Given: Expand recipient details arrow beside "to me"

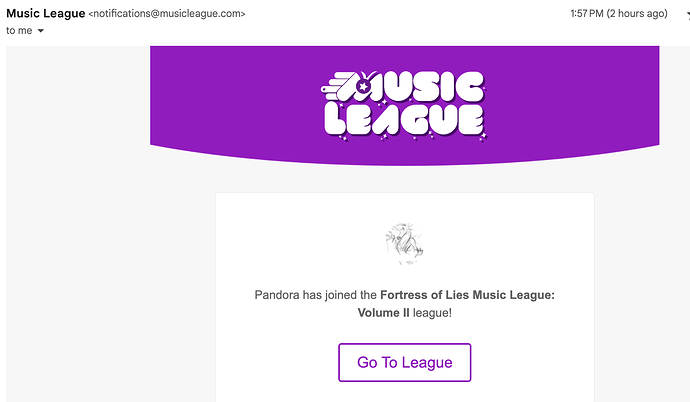Looking at the screenshot, I should [x=40, y=31].
